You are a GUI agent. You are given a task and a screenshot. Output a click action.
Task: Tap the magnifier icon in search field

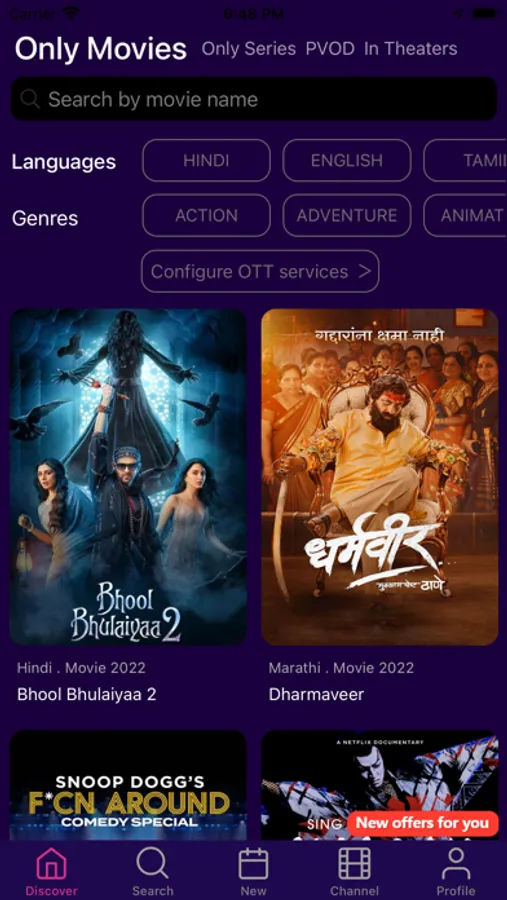tap(30, 99)
